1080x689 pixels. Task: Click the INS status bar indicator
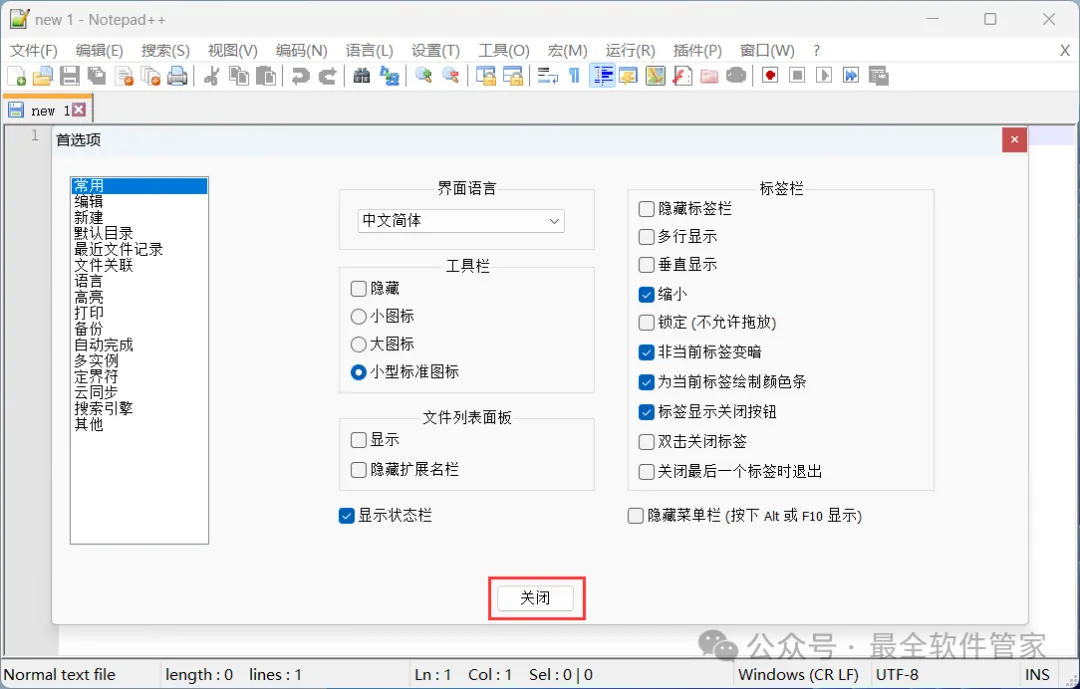point(1037,675)
